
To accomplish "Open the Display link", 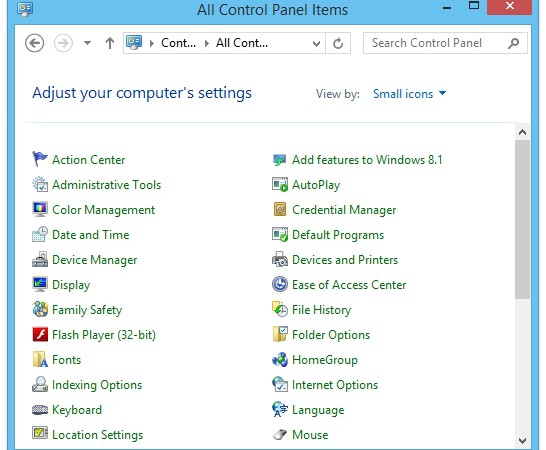I will click(71, 285).
